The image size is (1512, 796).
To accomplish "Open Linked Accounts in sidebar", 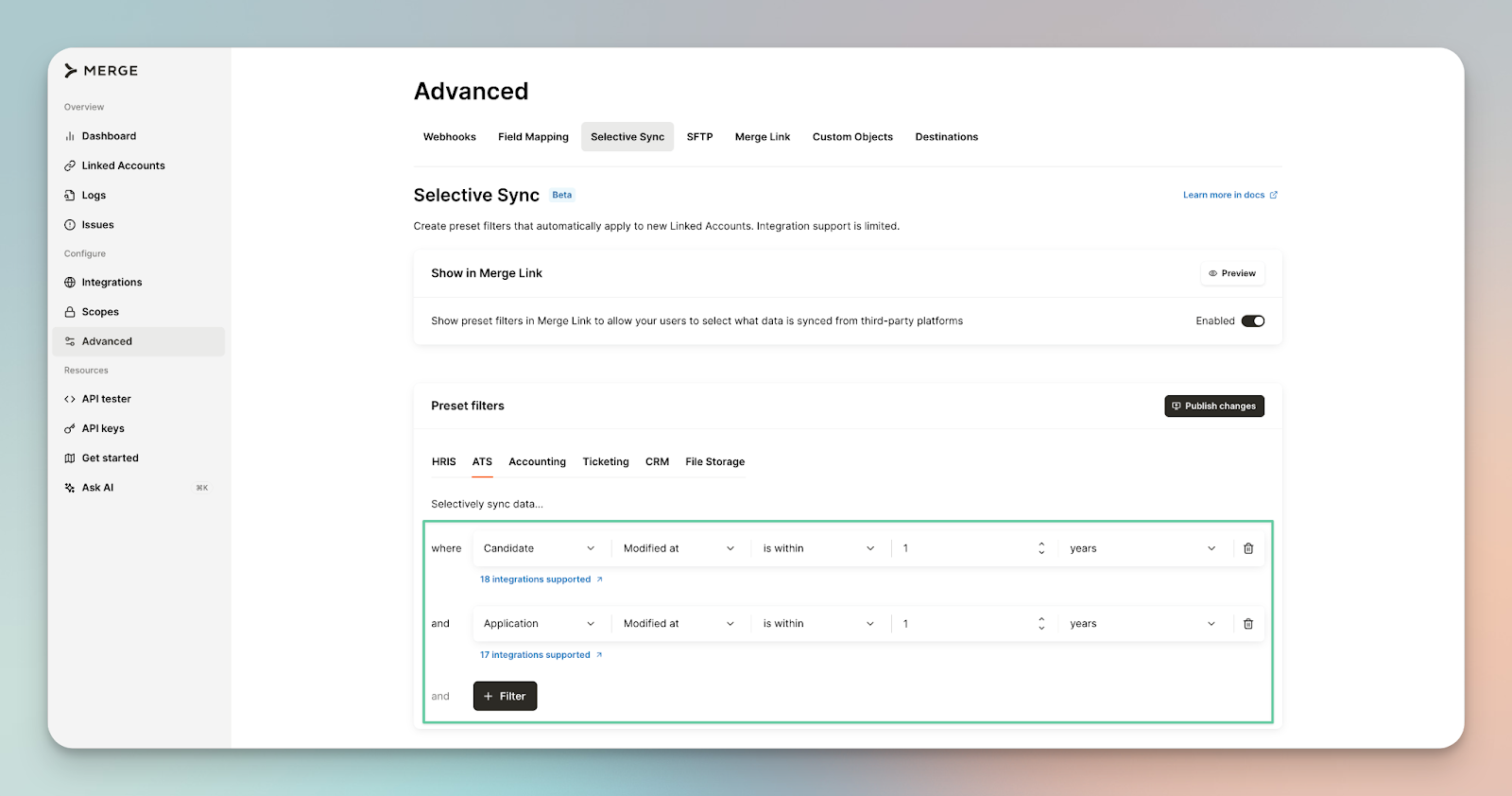I will click(x=139, y=165).
